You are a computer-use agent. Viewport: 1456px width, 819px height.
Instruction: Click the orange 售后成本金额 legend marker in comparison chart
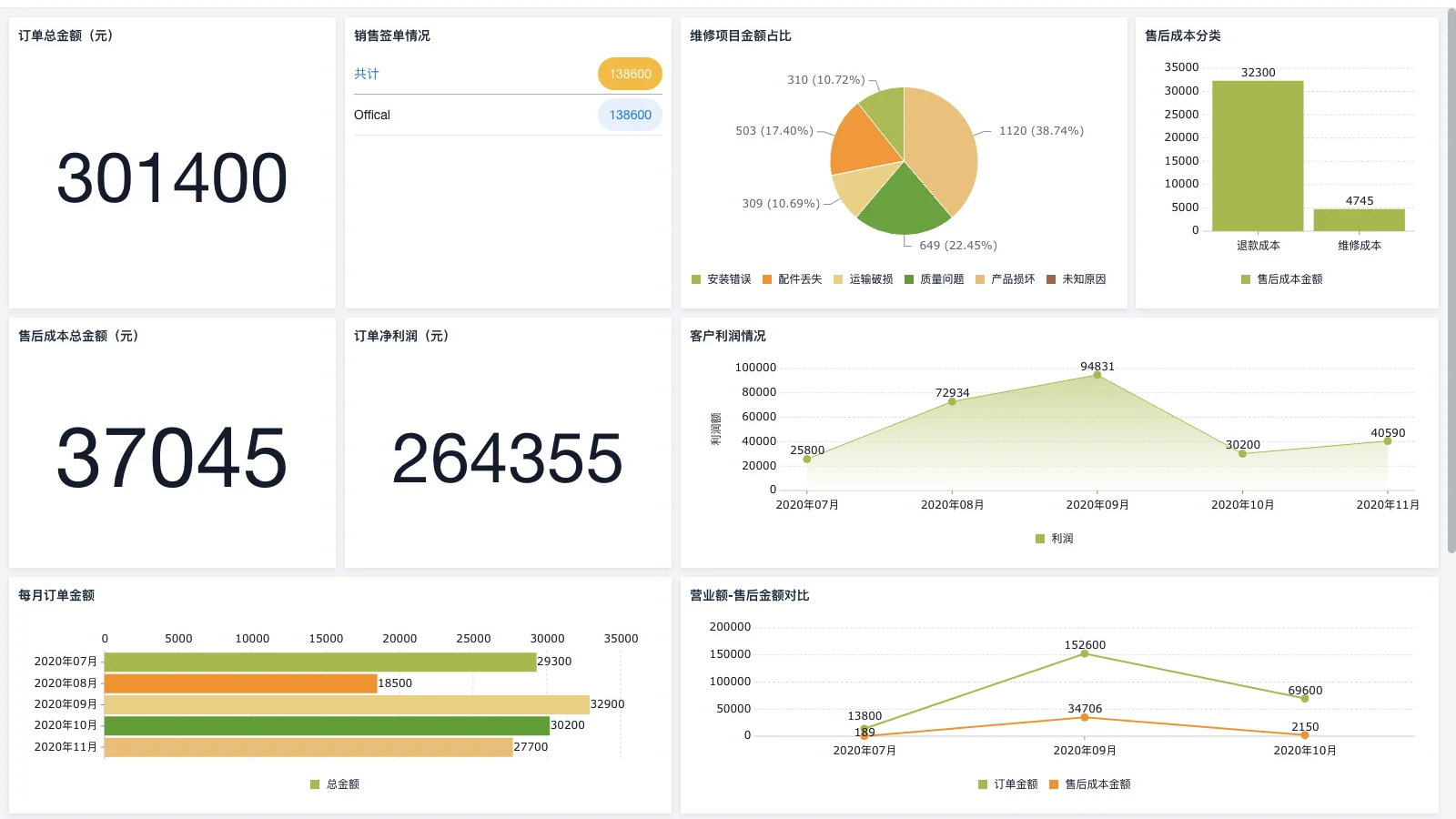1054,784
